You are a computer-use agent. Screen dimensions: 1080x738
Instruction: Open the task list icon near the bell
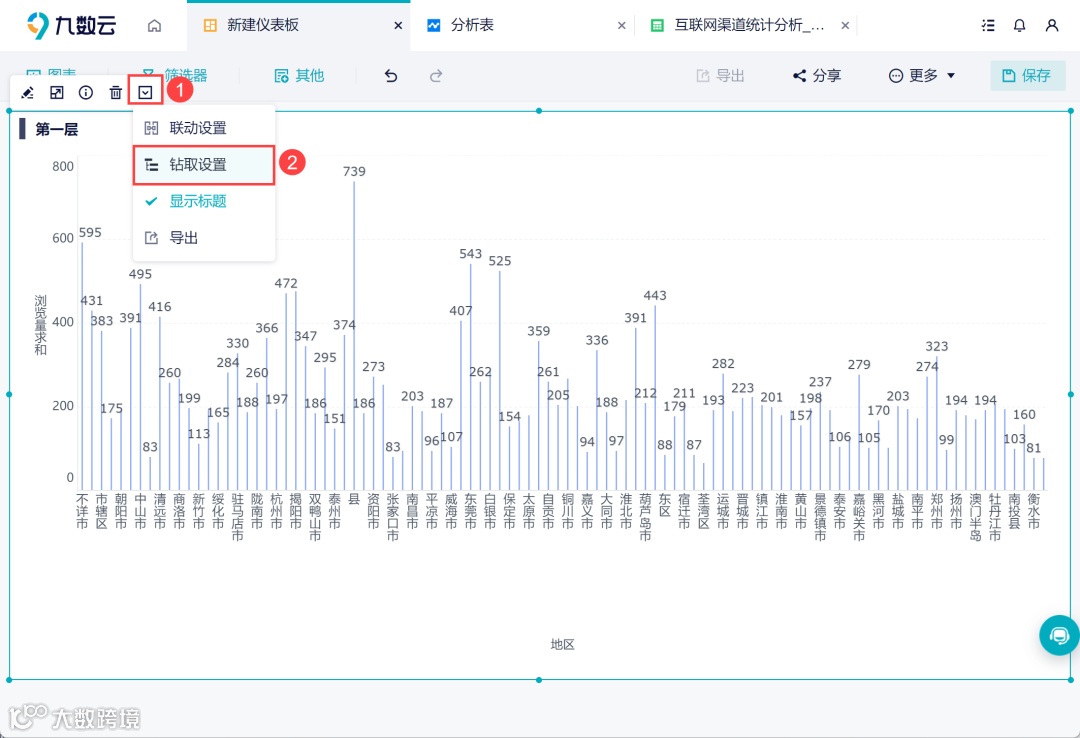(988, 25)
